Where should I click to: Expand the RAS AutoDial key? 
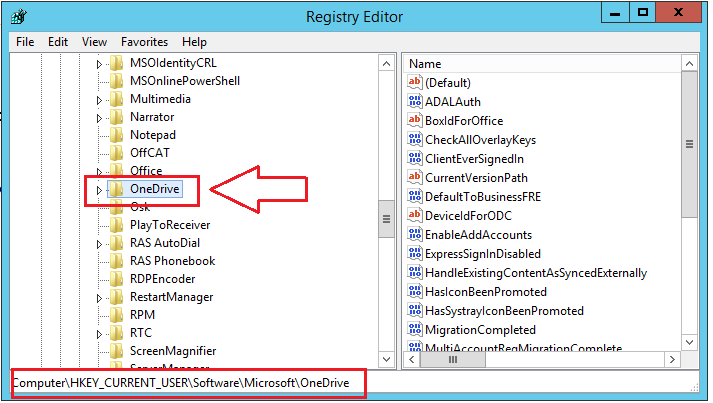coord(99,244)
